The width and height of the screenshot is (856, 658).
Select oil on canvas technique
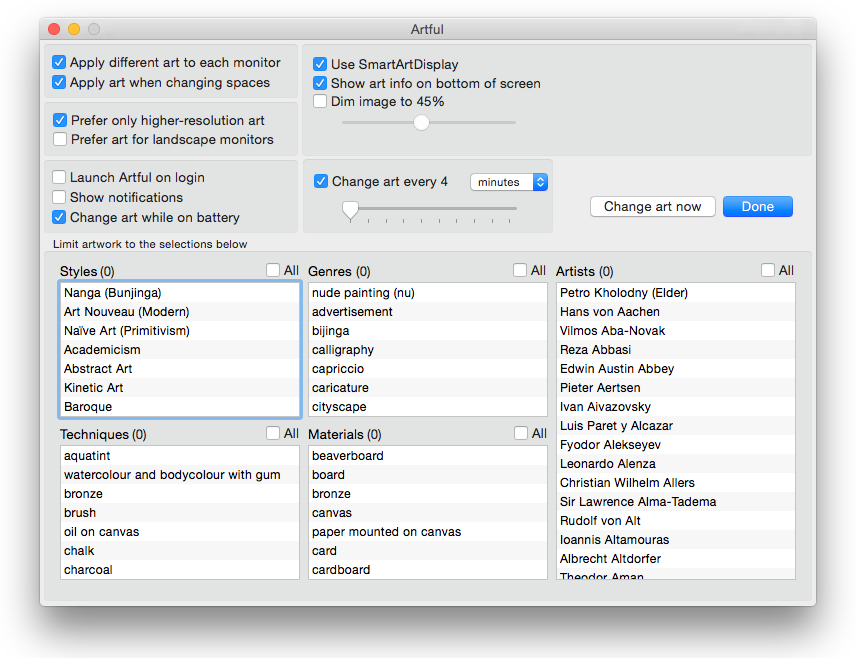click(180, 532)
